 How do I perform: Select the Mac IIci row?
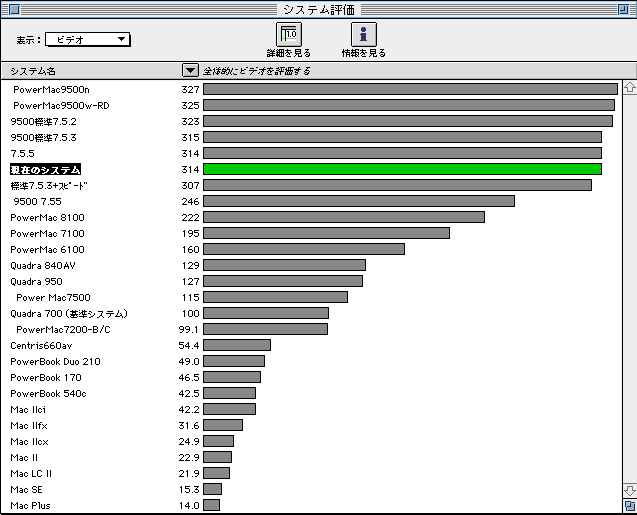pos(311,409)
